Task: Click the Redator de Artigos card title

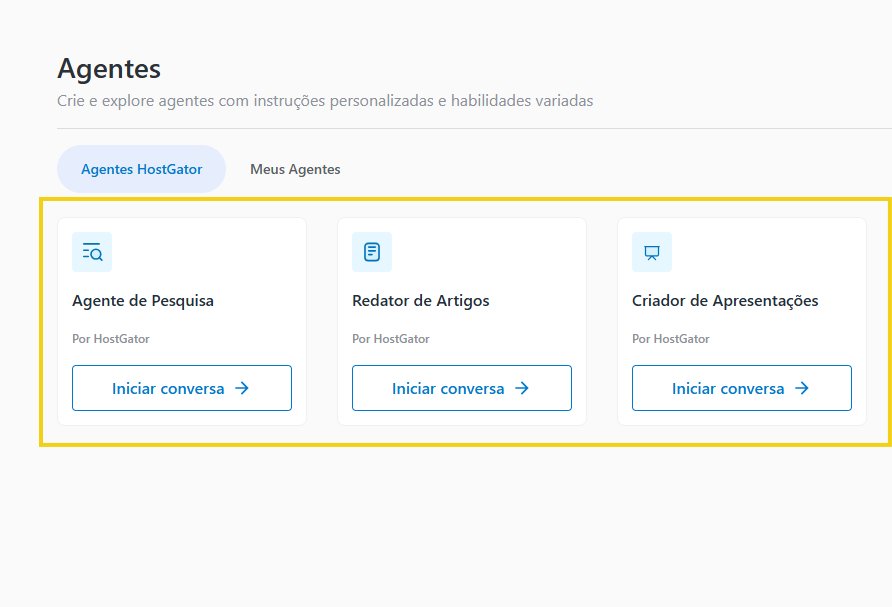Action: click(x=420, y=300)
